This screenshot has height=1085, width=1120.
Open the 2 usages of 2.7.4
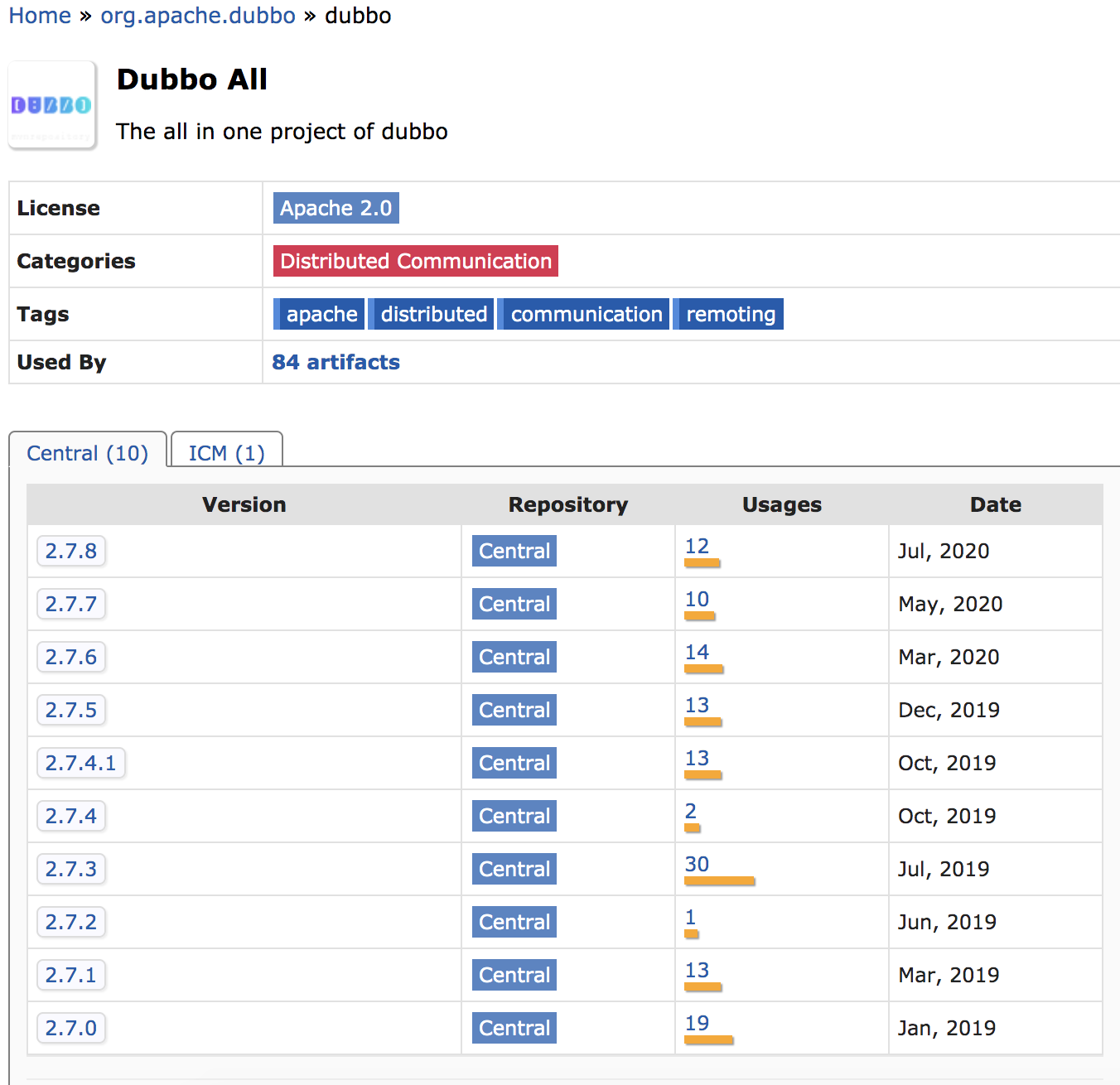(691, 812)
